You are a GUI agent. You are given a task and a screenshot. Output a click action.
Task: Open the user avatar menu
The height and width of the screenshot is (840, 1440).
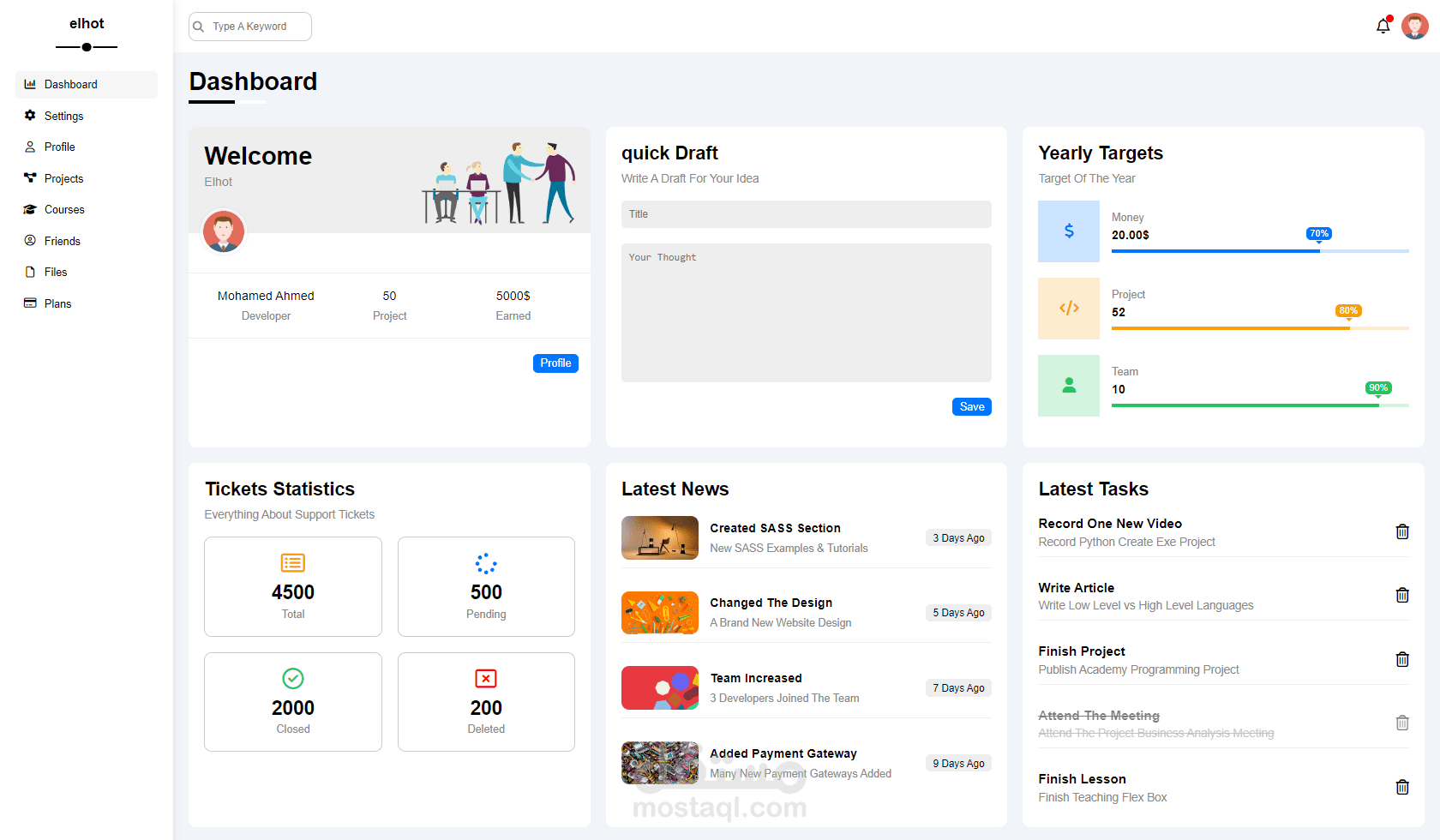(x=1415, y=26)
